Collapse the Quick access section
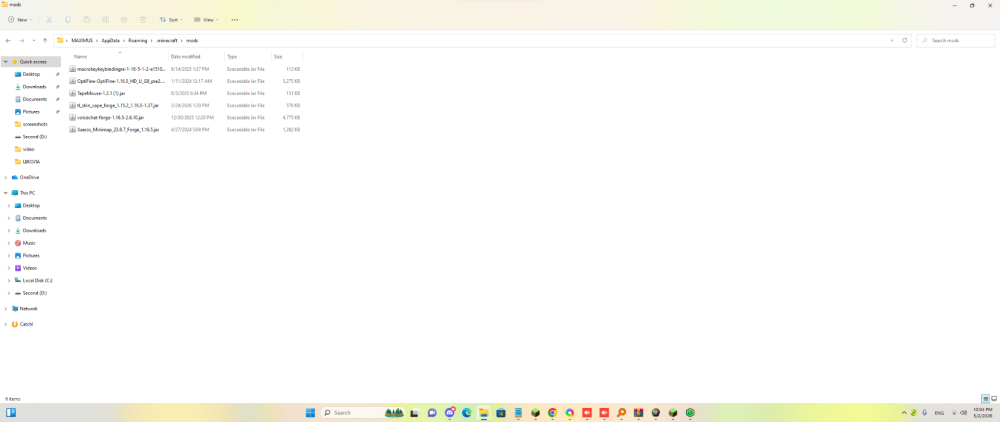Viewport: 1000px width, 422px height. point(6,62)
